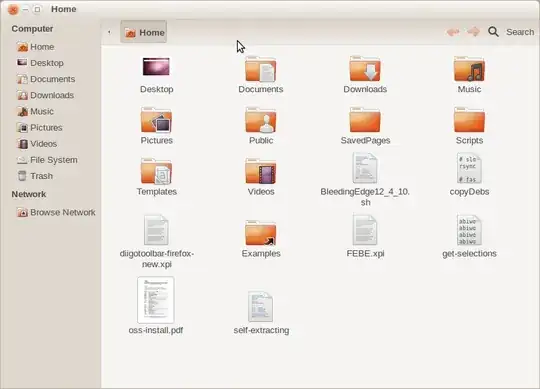Select the diigotoolbar-firefox-new.xpi file icon

pyautogui.click(x=156, y=230)
